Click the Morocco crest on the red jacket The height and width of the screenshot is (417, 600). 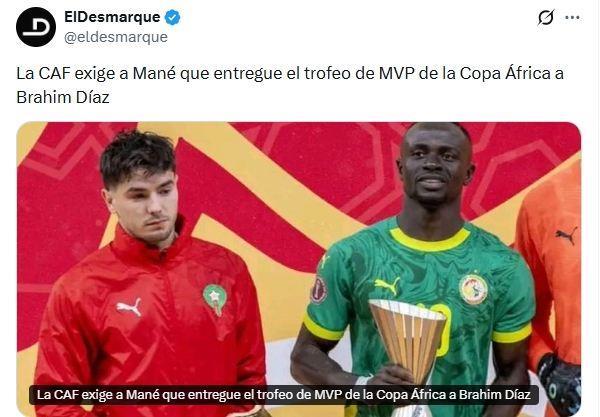(x=215, y=299)
